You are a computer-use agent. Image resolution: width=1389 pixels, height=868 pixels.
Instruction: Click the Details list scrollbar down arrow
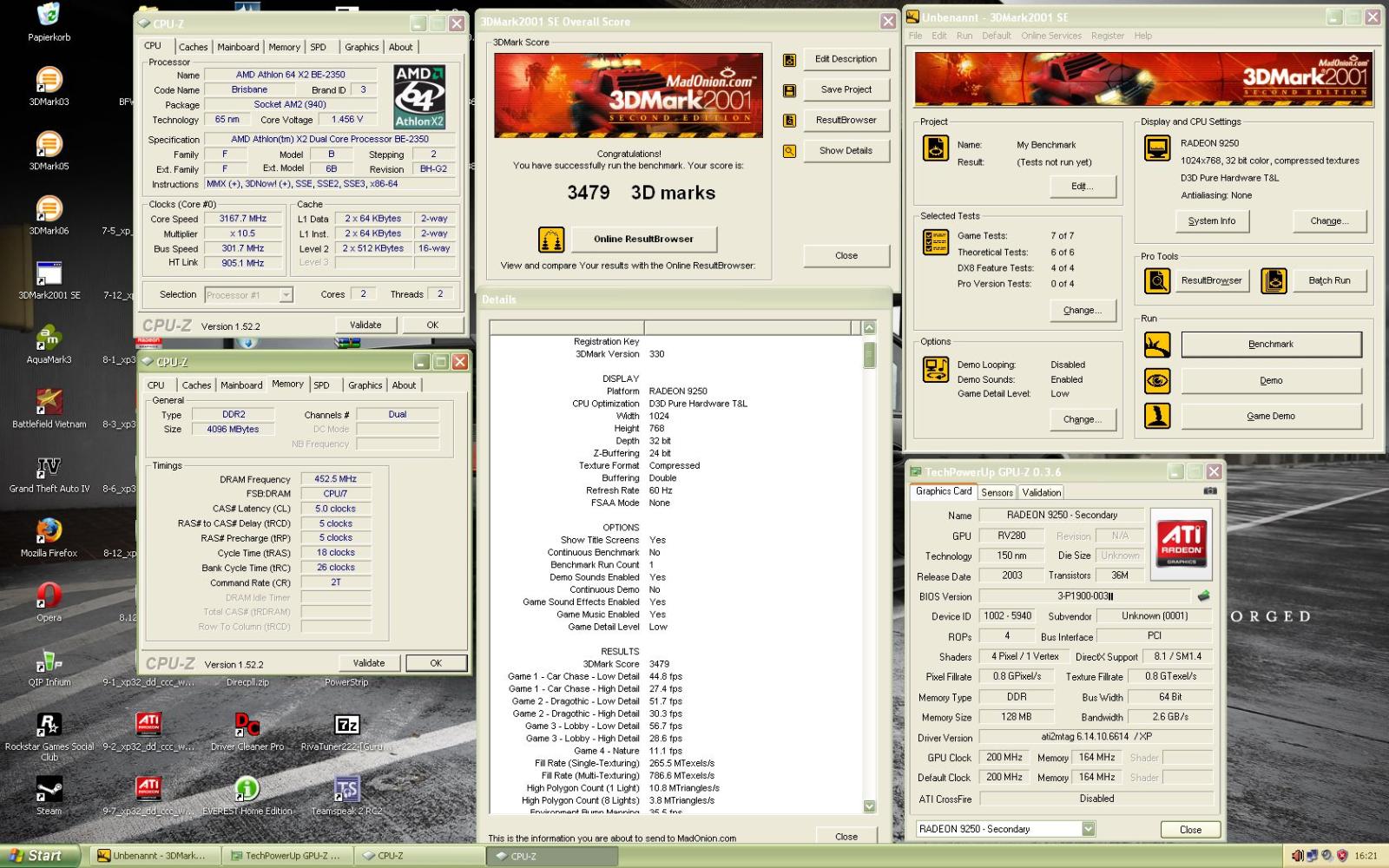[x=870, y=806]
